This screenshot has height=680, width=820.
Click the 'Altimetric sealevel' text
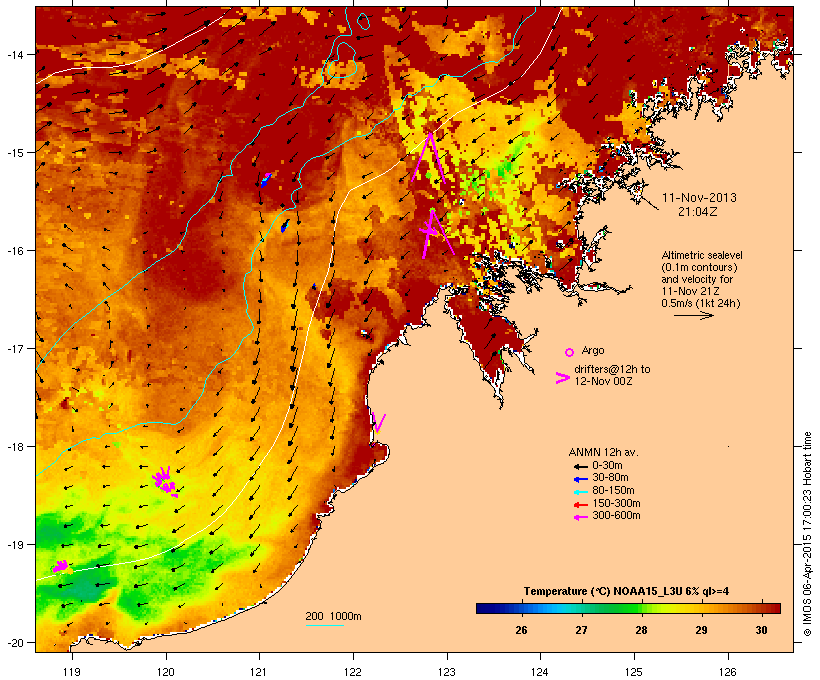coord(701,255)
